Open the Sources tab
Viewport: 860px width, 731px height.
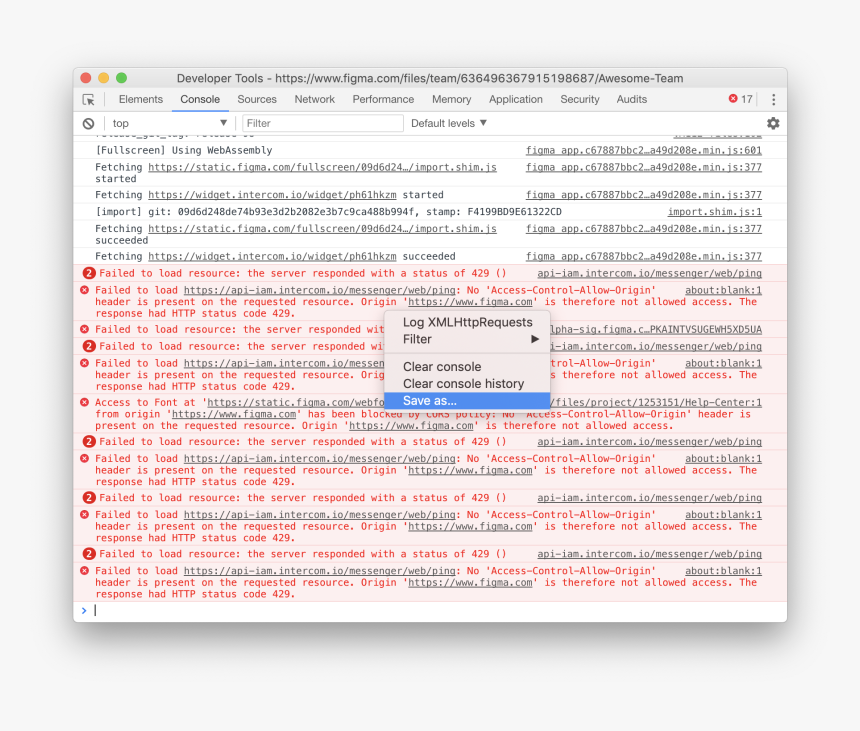pos(257,99)
